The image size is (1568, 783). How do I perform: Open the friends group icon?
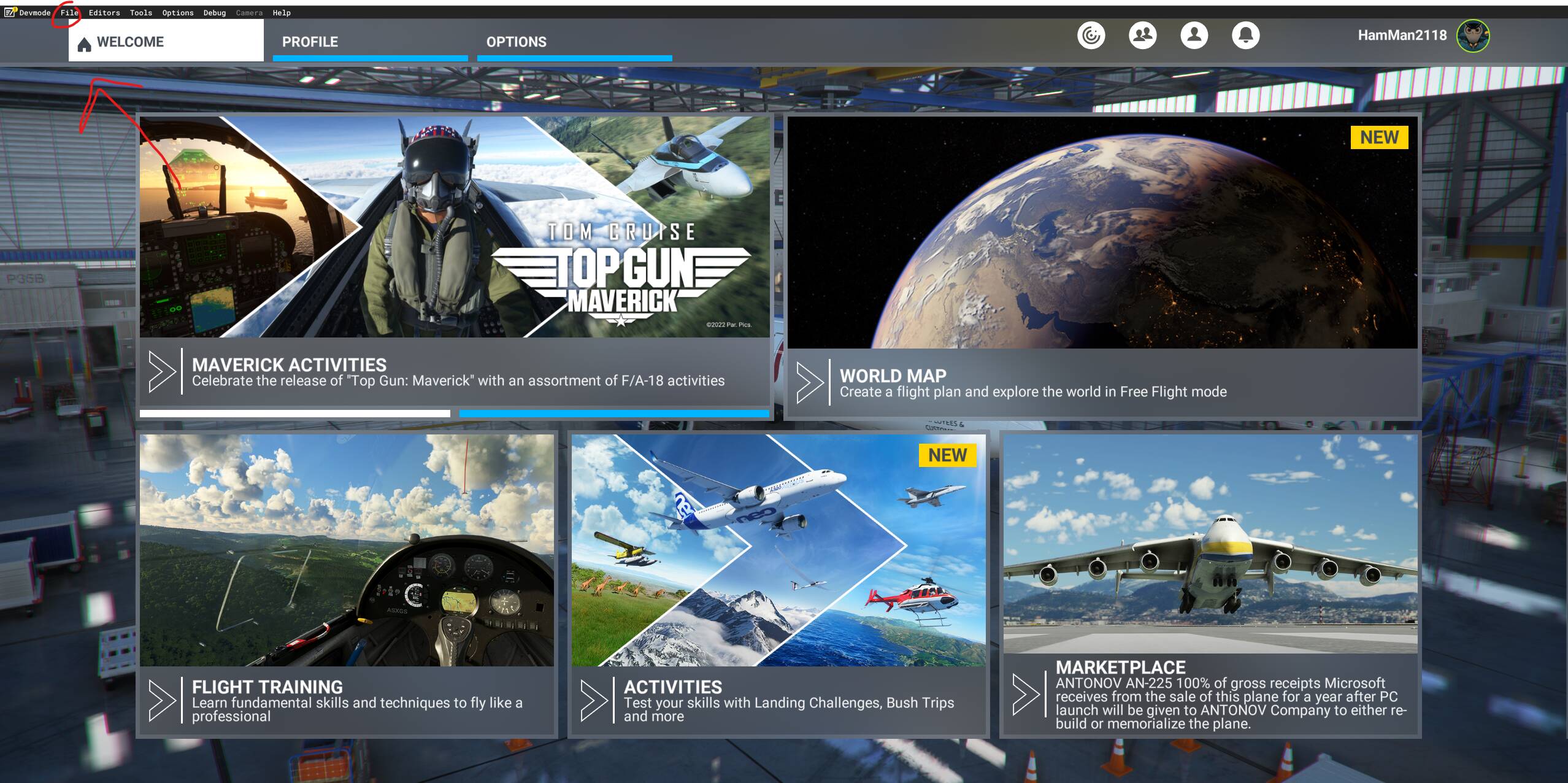[x=1142, y=36]
